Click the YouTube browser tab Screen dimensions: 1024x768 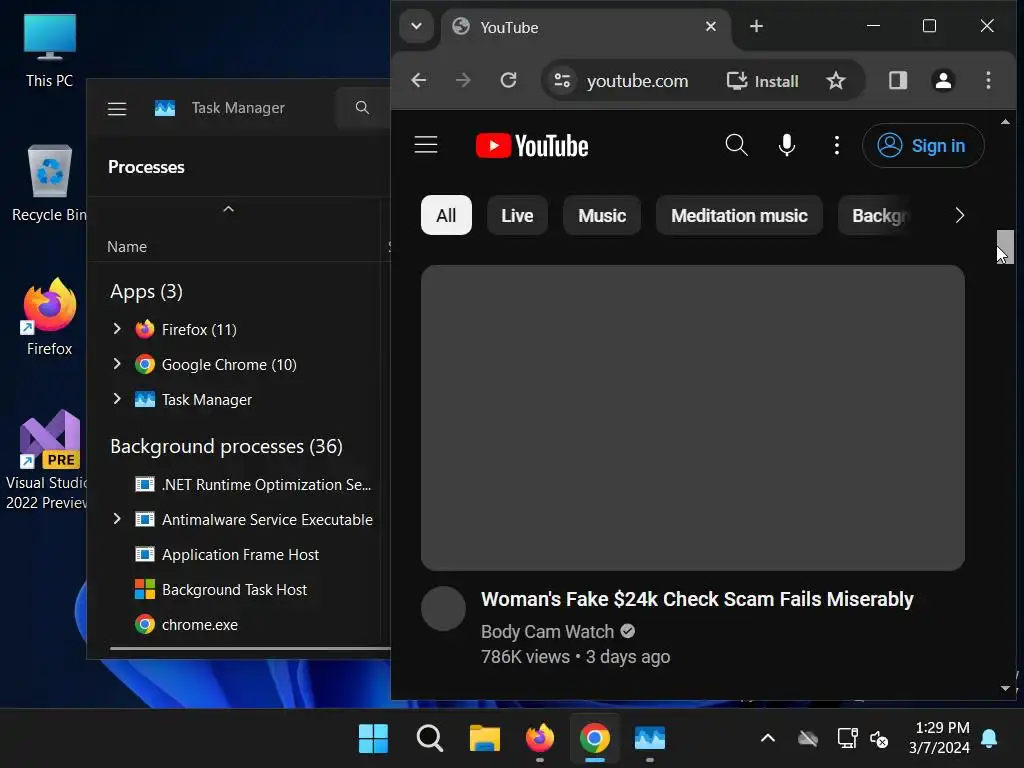[584, 27]
